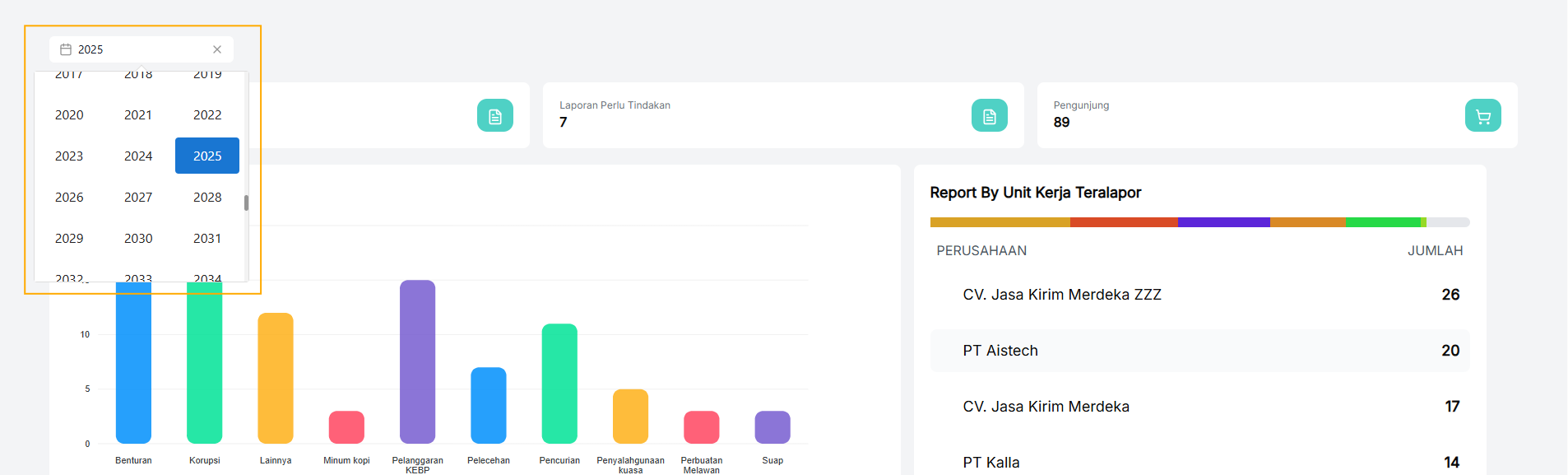1568x475 pixels.
Task: Select year 2030 from picker
Action: tap(138, 239)
